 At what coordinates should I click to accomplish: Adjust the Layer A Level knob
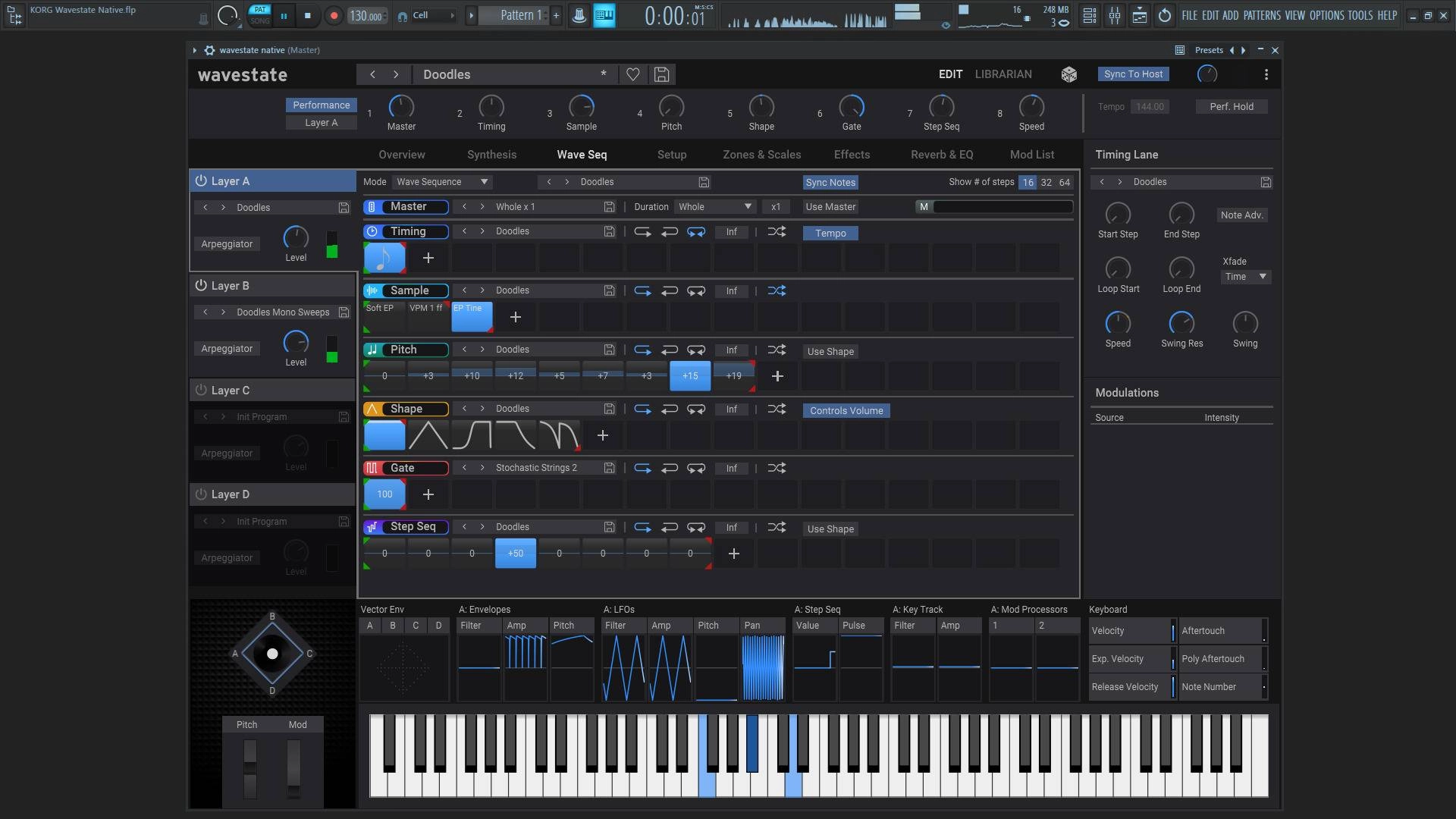[296, 237]
